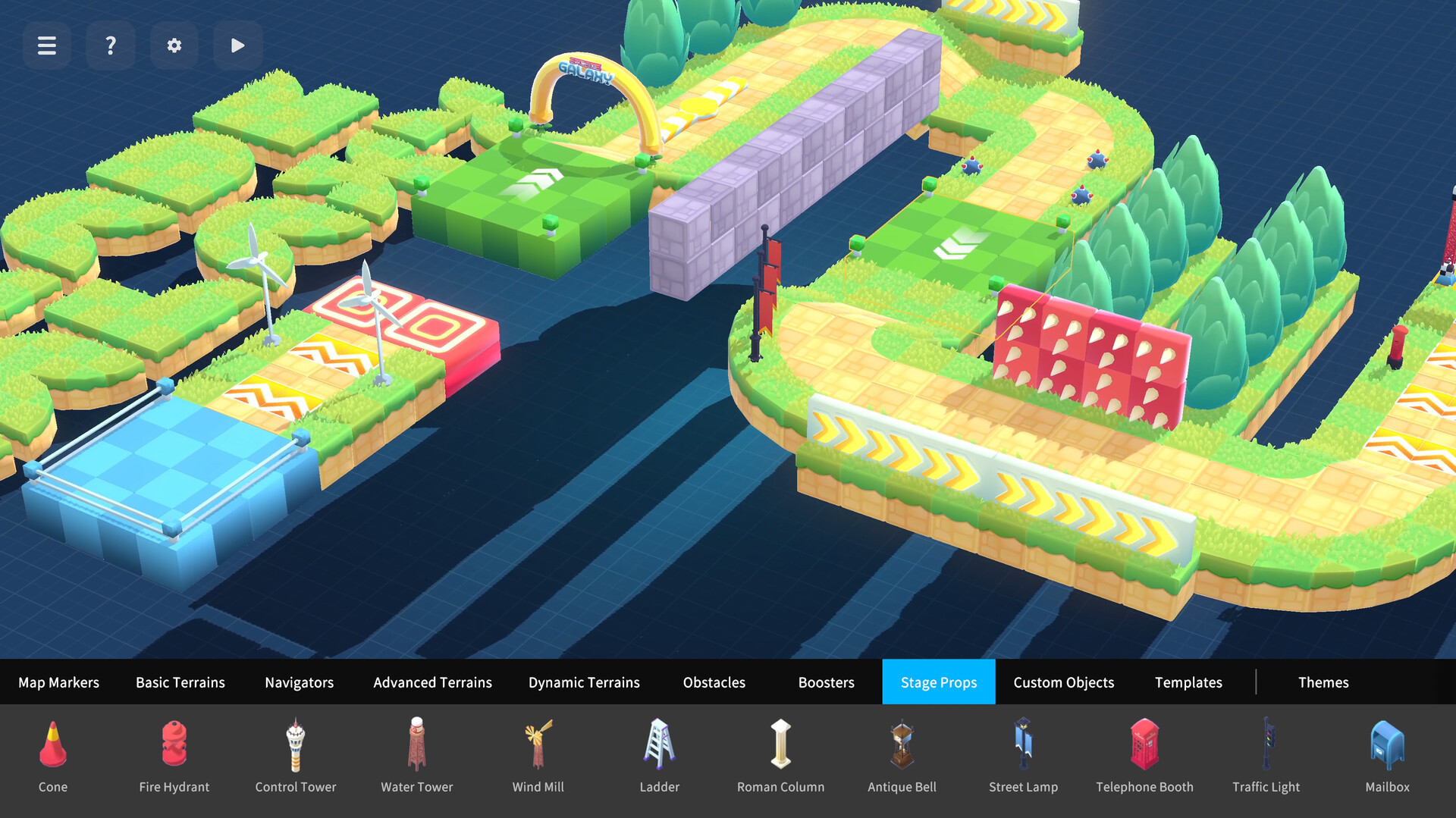Pick the Wind Mill prop
This screenshot has height=818, width=1456.
[x=538, y=755]
